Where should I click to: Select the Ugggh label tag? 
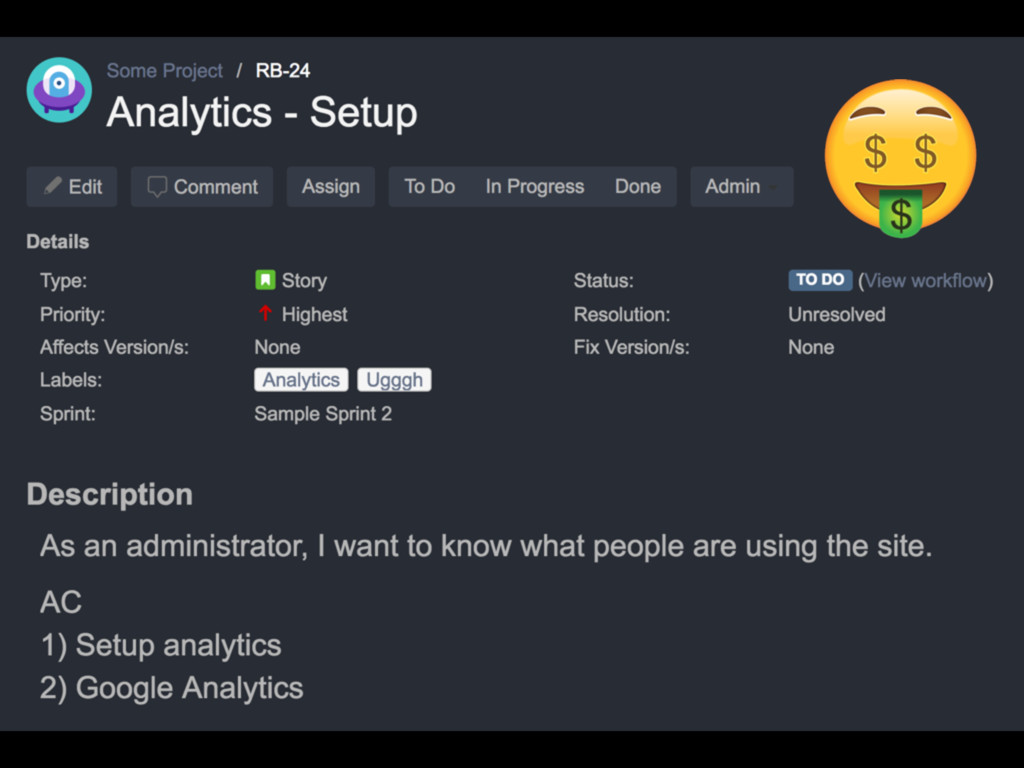pos(394,380)
